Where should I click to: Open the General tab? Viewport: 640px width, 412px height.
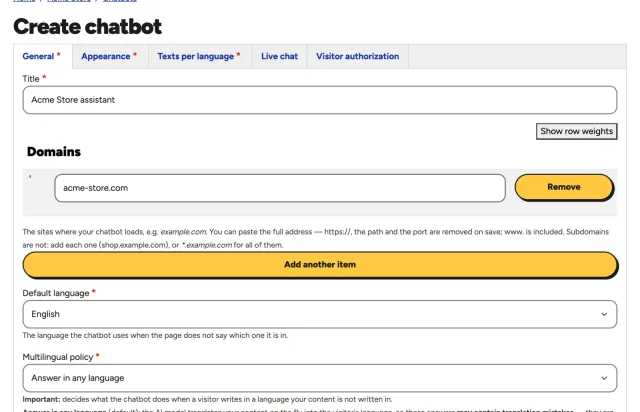pos(42,56)
